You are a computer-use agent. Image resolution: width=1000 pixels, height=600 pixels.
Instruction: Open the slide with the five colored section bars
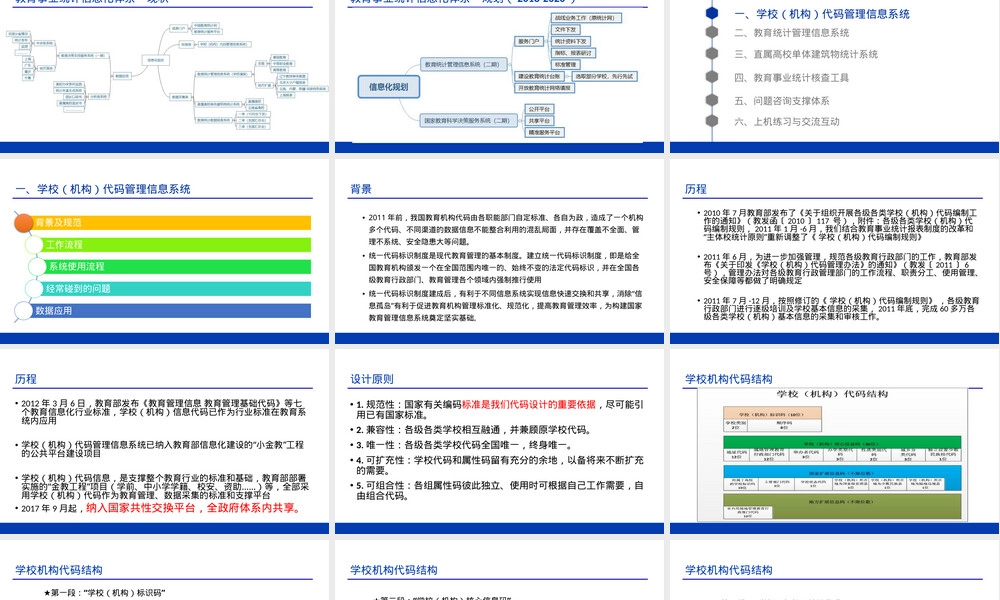pyautogui.click(x=165, y=251)
